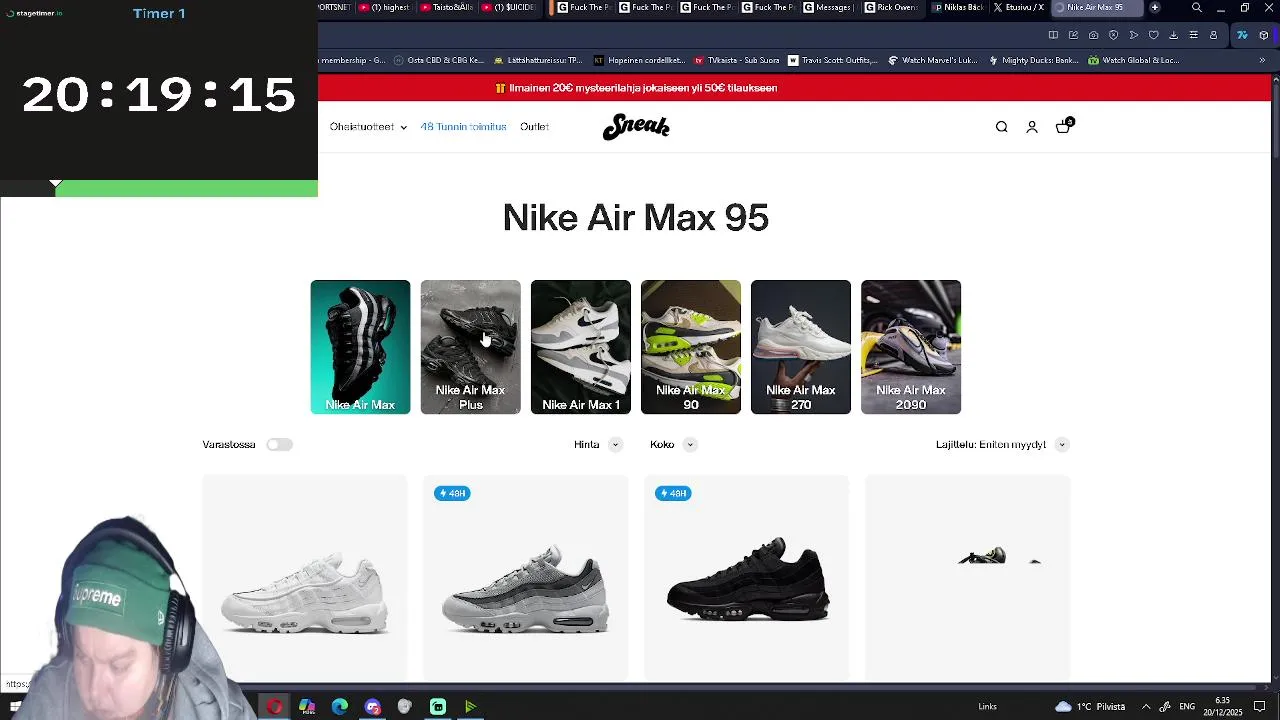The width and height of the screenshot is (1280, 720).
Task: Open the Windows notification center icon
Action: point(1260,707)
